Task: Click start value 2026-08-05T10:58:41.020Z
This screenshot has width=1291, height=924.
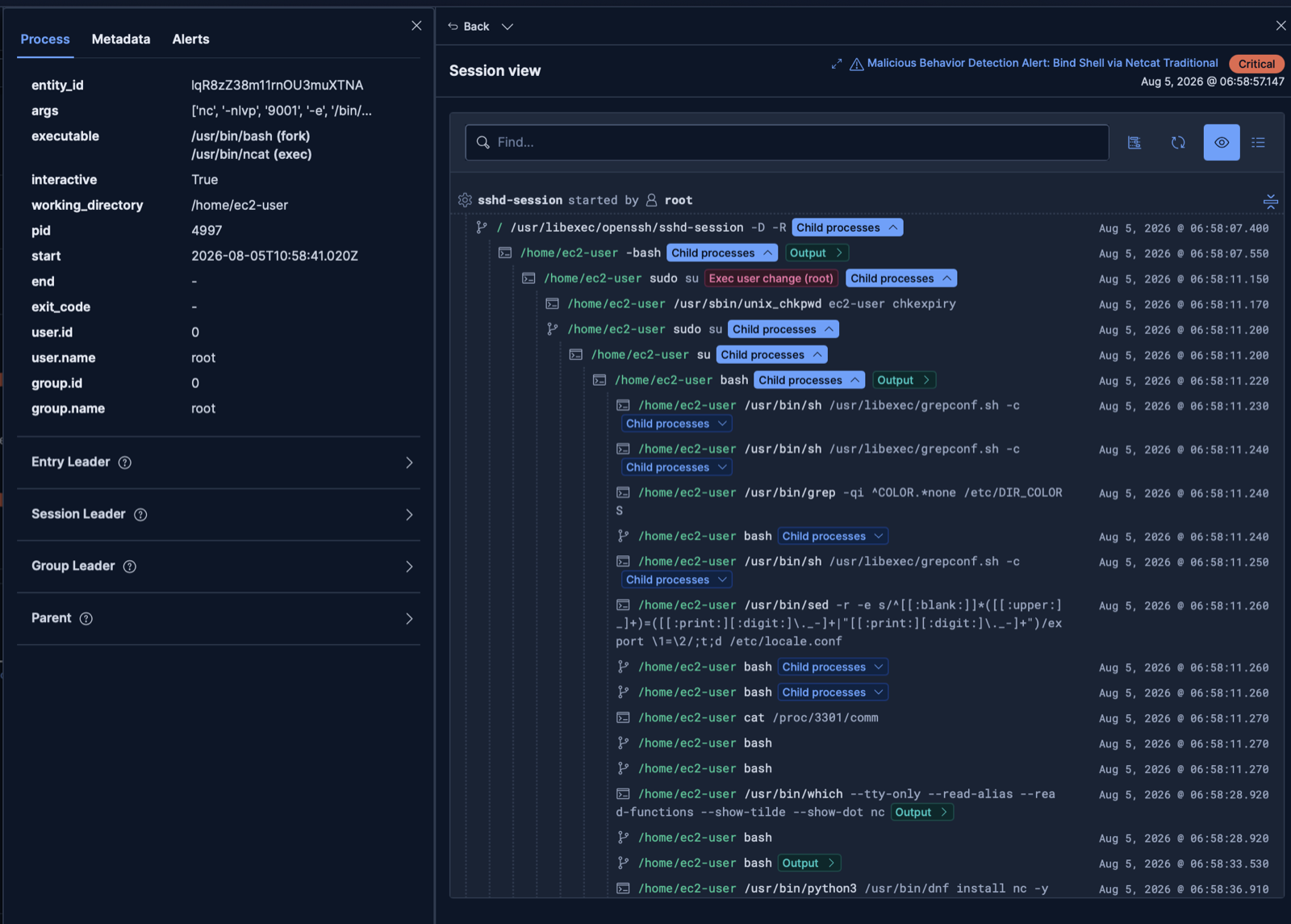Action: click(x=274, y=256)
